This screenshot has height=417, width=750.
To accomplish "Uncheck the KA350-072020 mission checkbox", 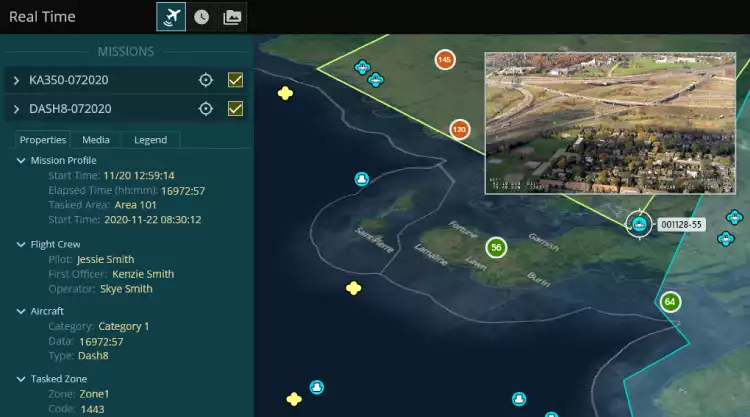I will pyautogui.click(x=236, y=80).
